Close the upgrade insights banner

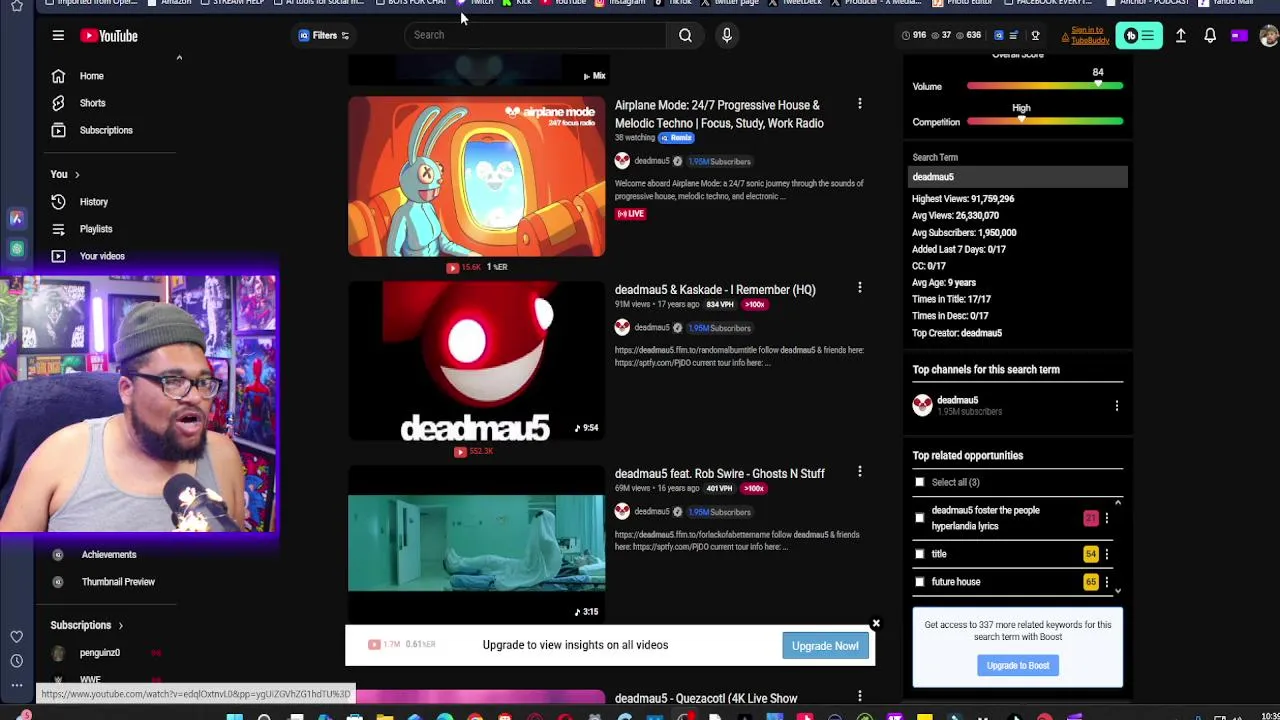tap(876, 624)
